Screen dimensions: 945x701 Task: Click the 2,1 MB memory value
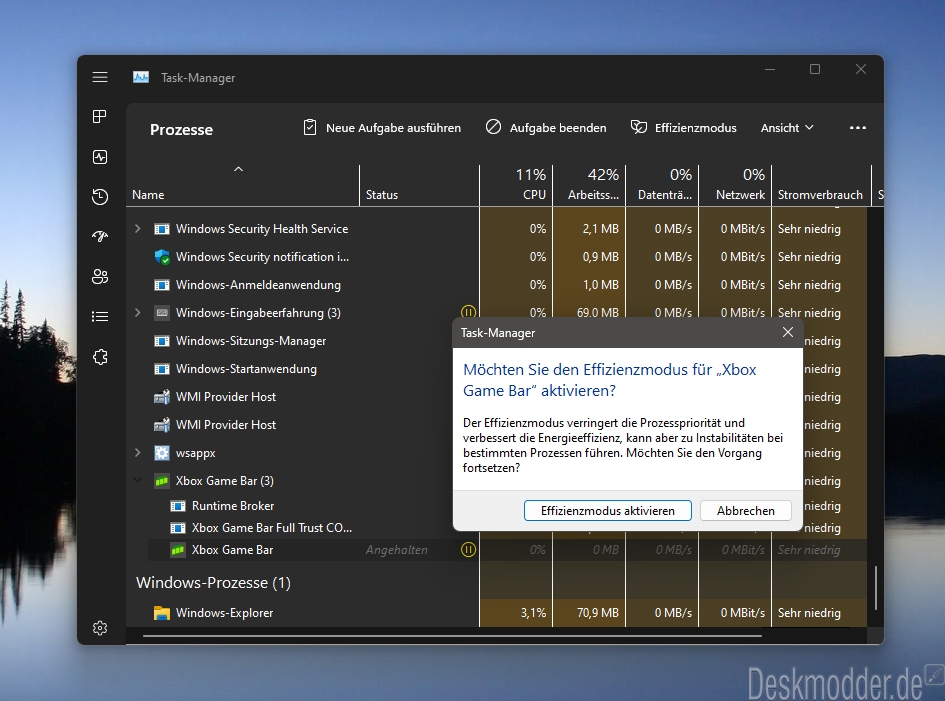(x=601, y=229)
